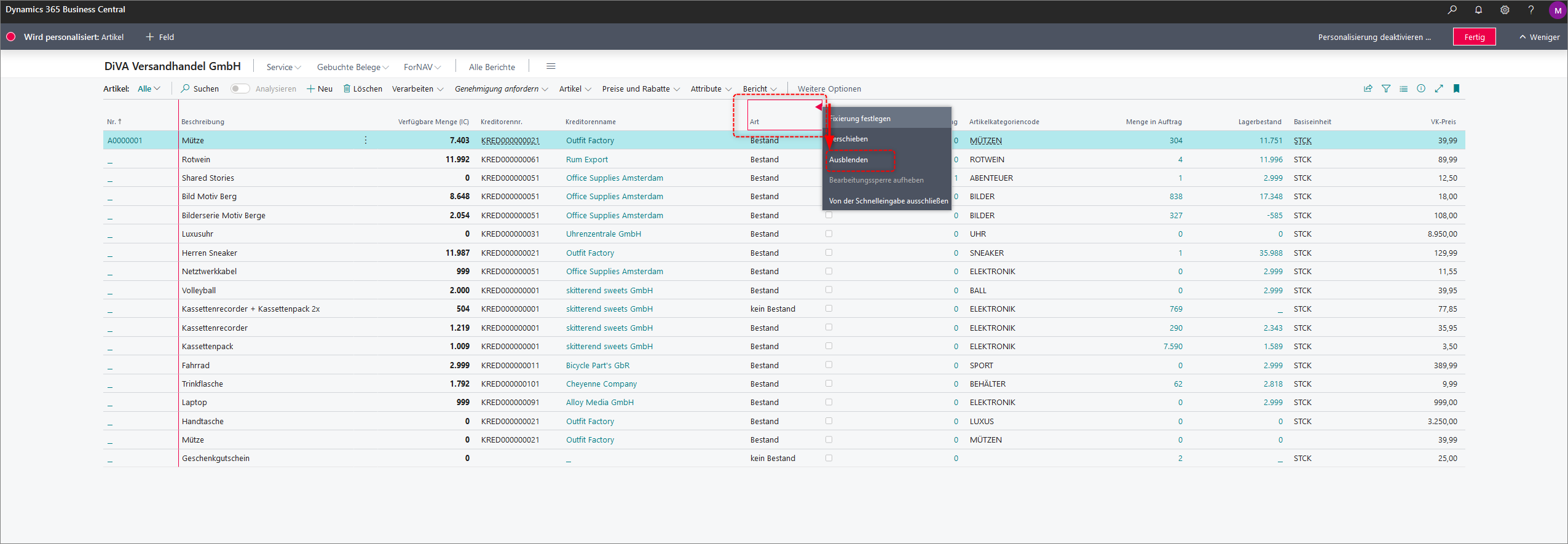Open notifications bell icon

[x=1478, y=10]
